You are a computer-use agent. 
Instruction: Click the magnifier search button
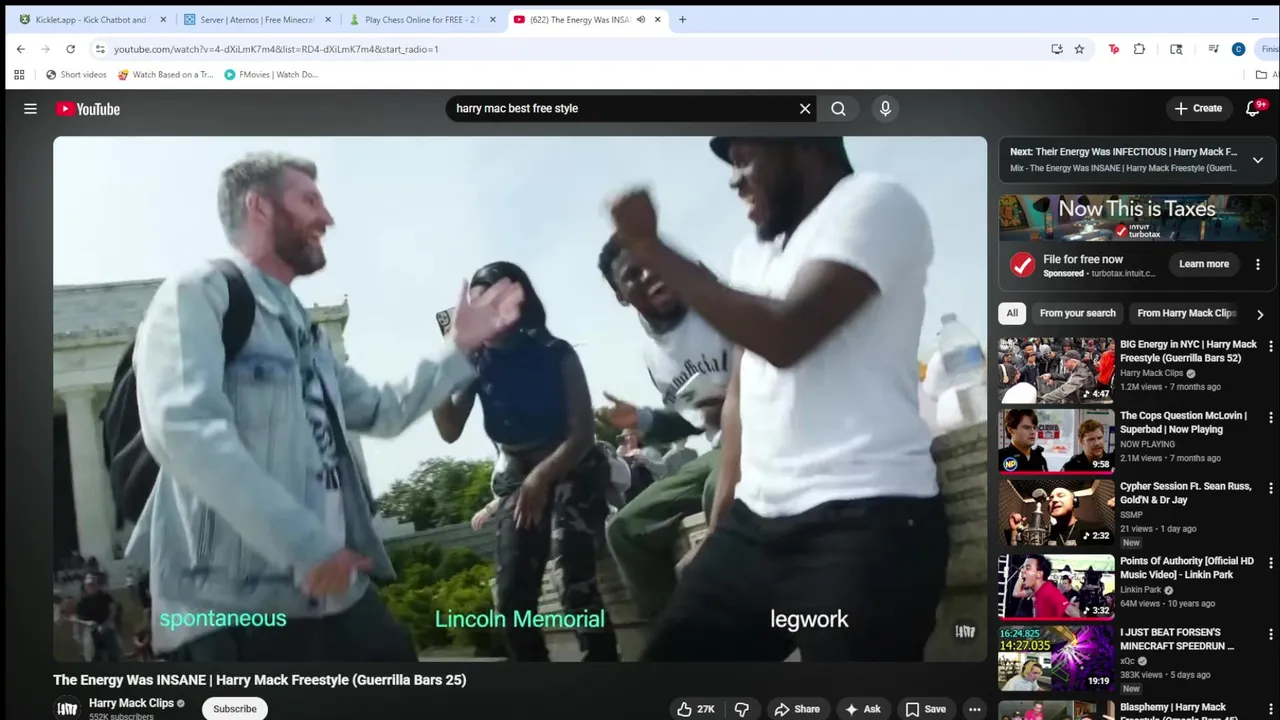point(838,109)
